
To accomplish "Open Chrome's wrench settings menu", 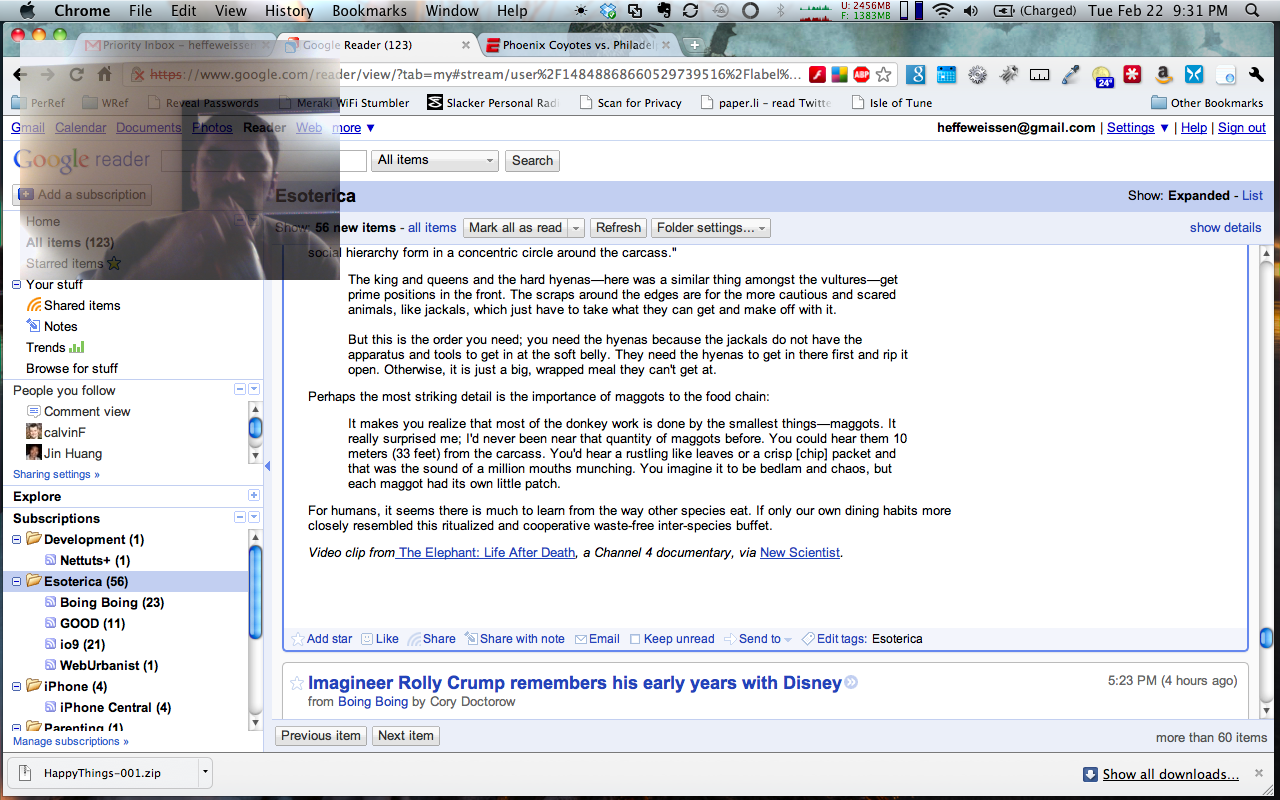I will pos(1256,74).
